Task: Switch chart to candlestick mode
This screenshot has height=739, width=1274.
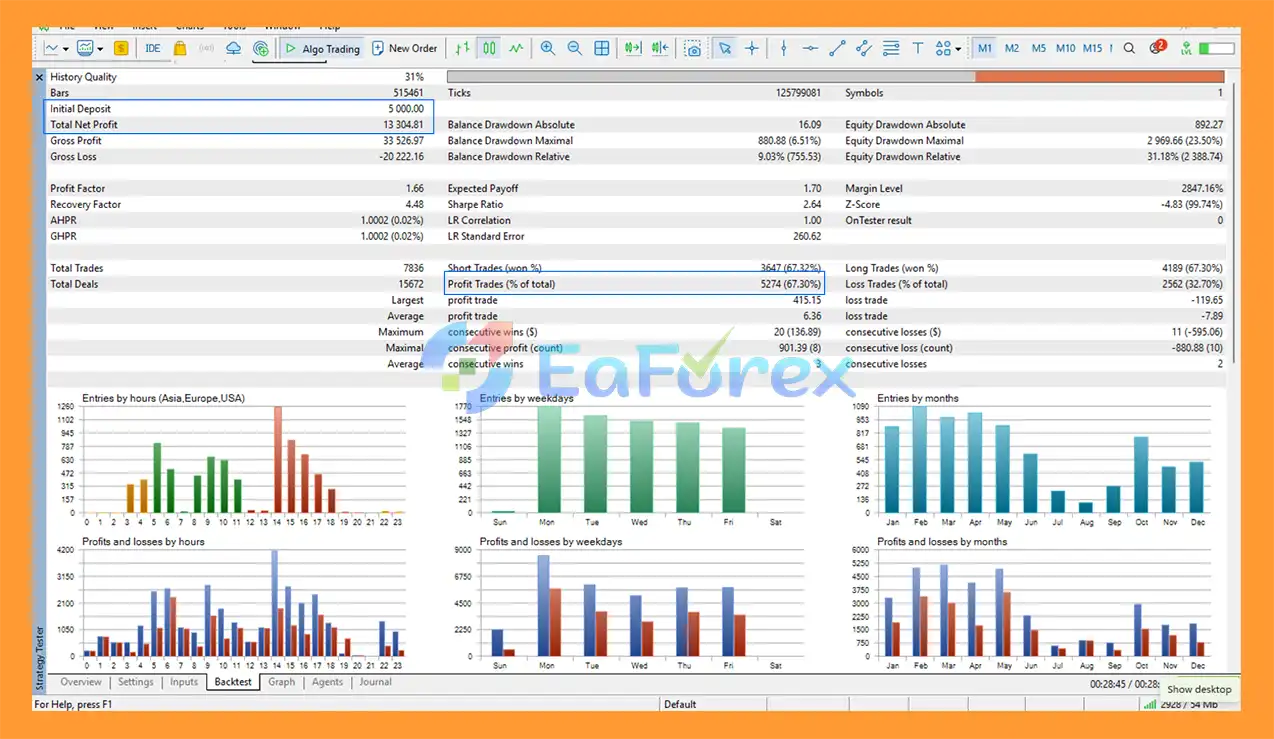Action: click(489, 48)
